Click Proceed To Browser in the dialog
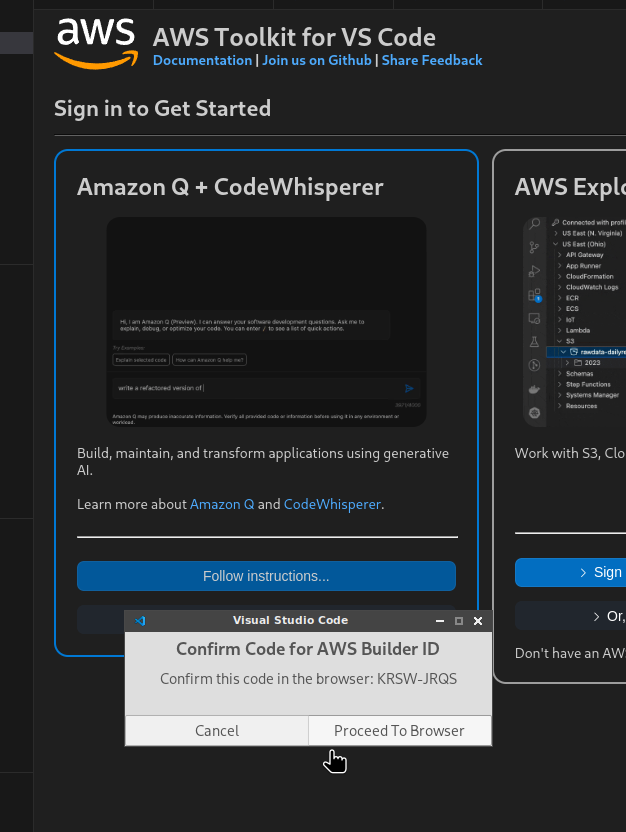Screen dimensions: 626x832 click(x=399, y=731)
